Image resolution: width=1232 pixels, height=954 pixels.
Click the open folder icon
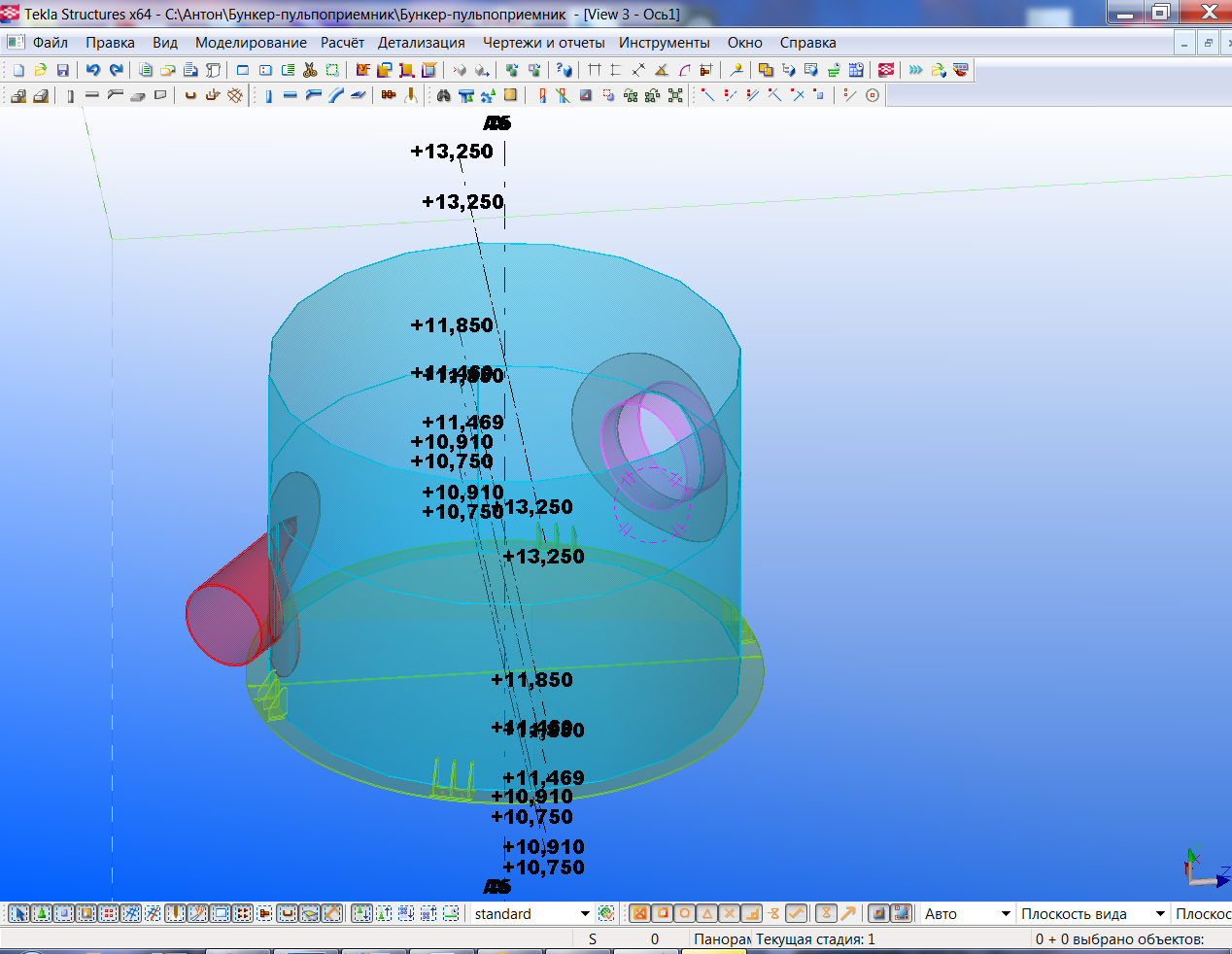click(x=40, y=70)
